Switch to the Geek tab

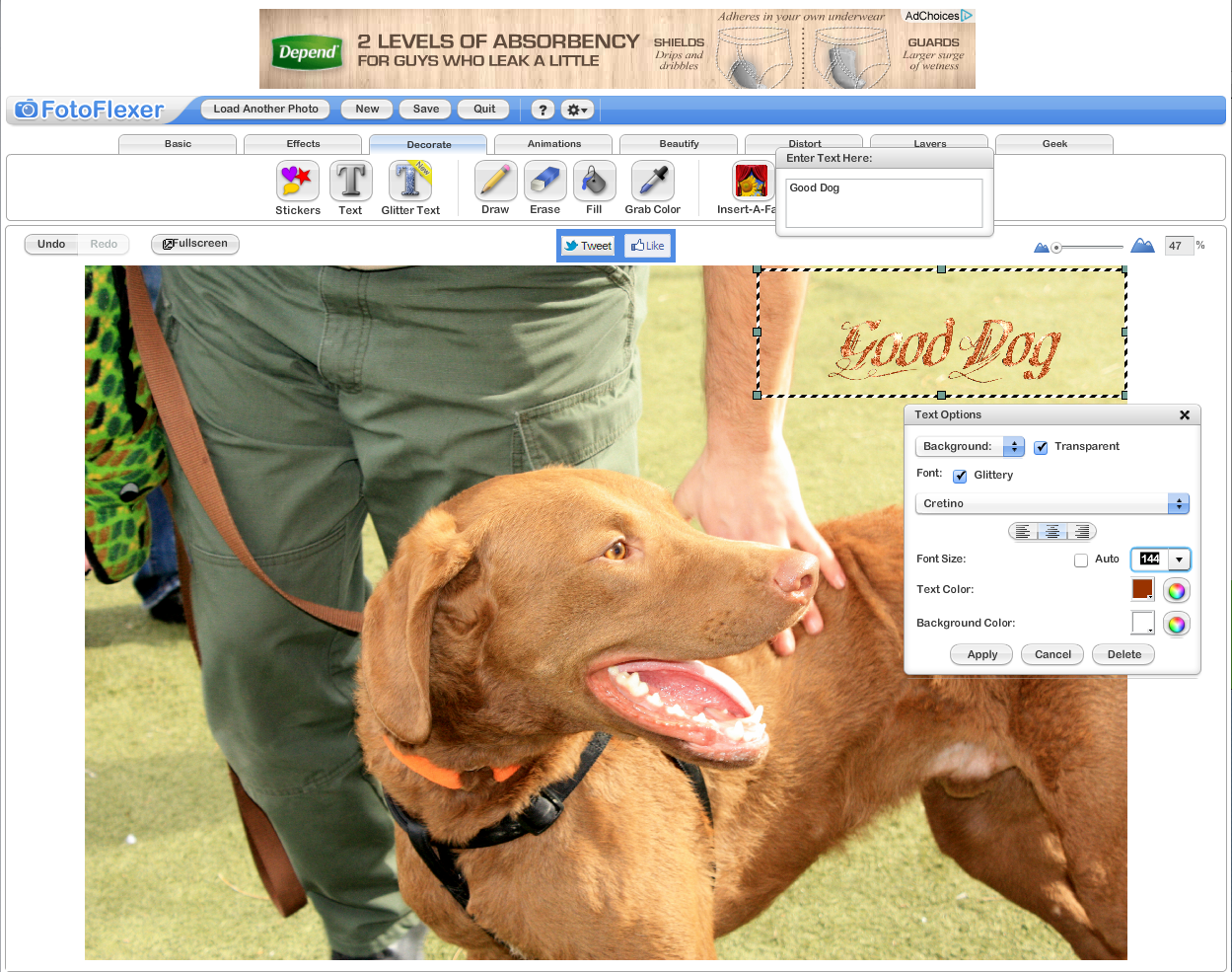[1054, 144]
